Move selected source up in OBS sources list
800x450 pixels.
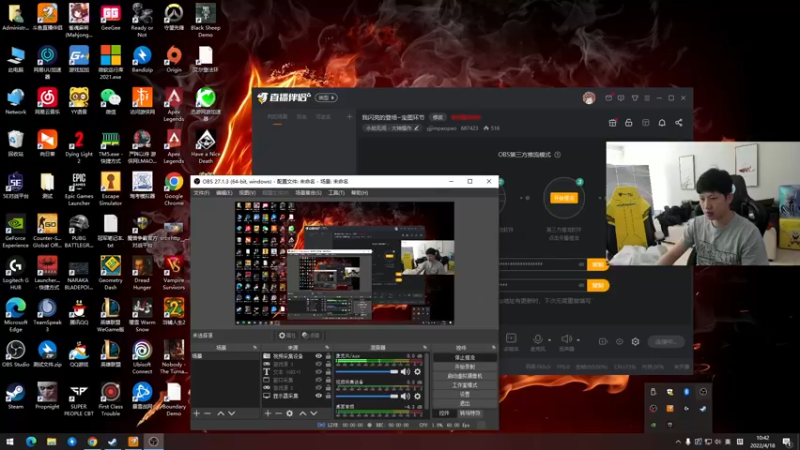click(303, 413)
